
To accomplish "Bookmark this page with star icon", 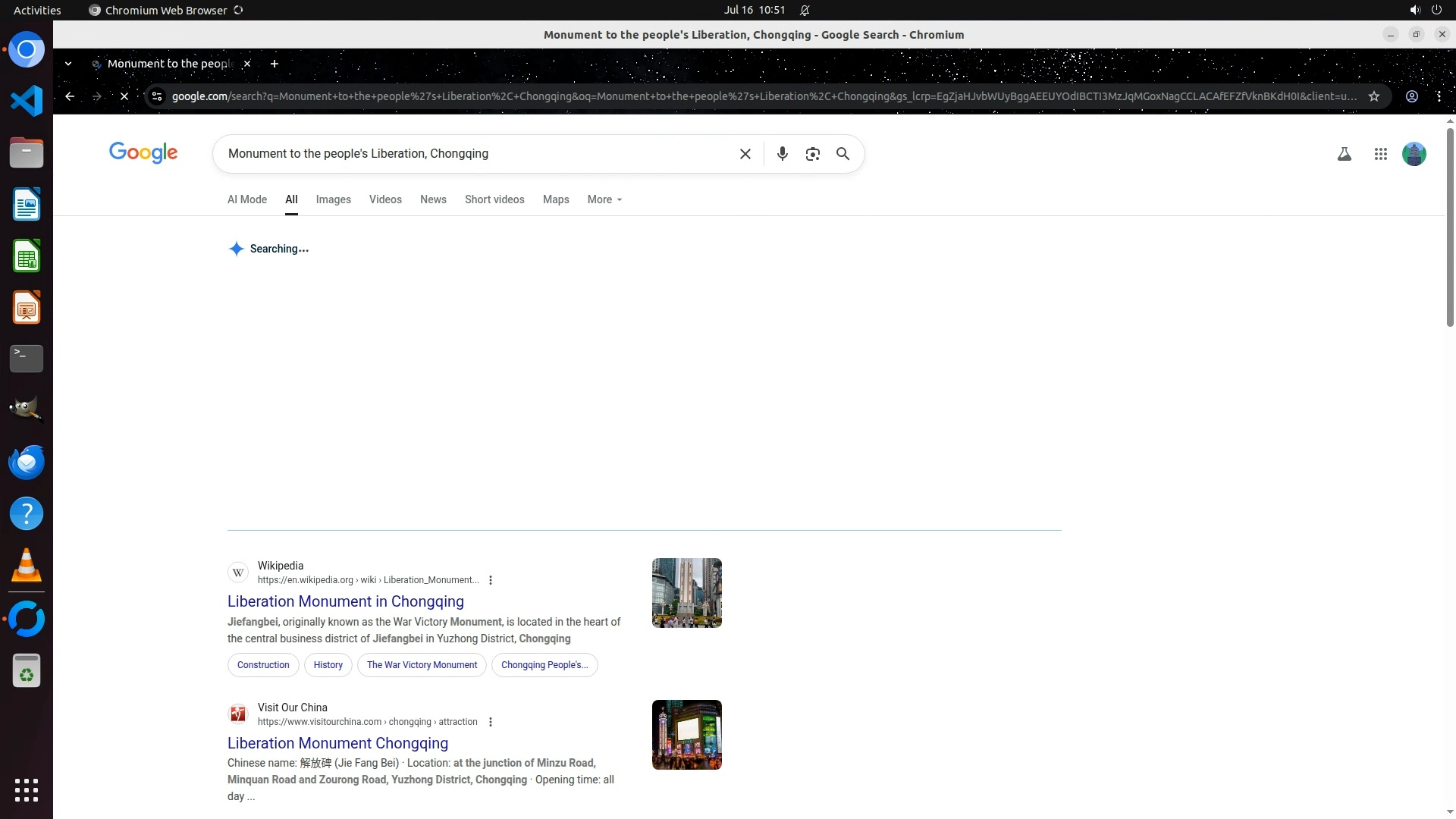I will coord(1373,96).
